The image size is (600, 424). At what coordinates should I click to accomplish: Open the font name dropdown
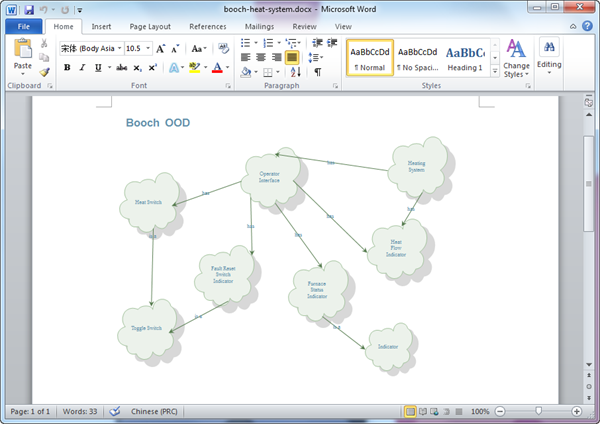tap(119, 48)
